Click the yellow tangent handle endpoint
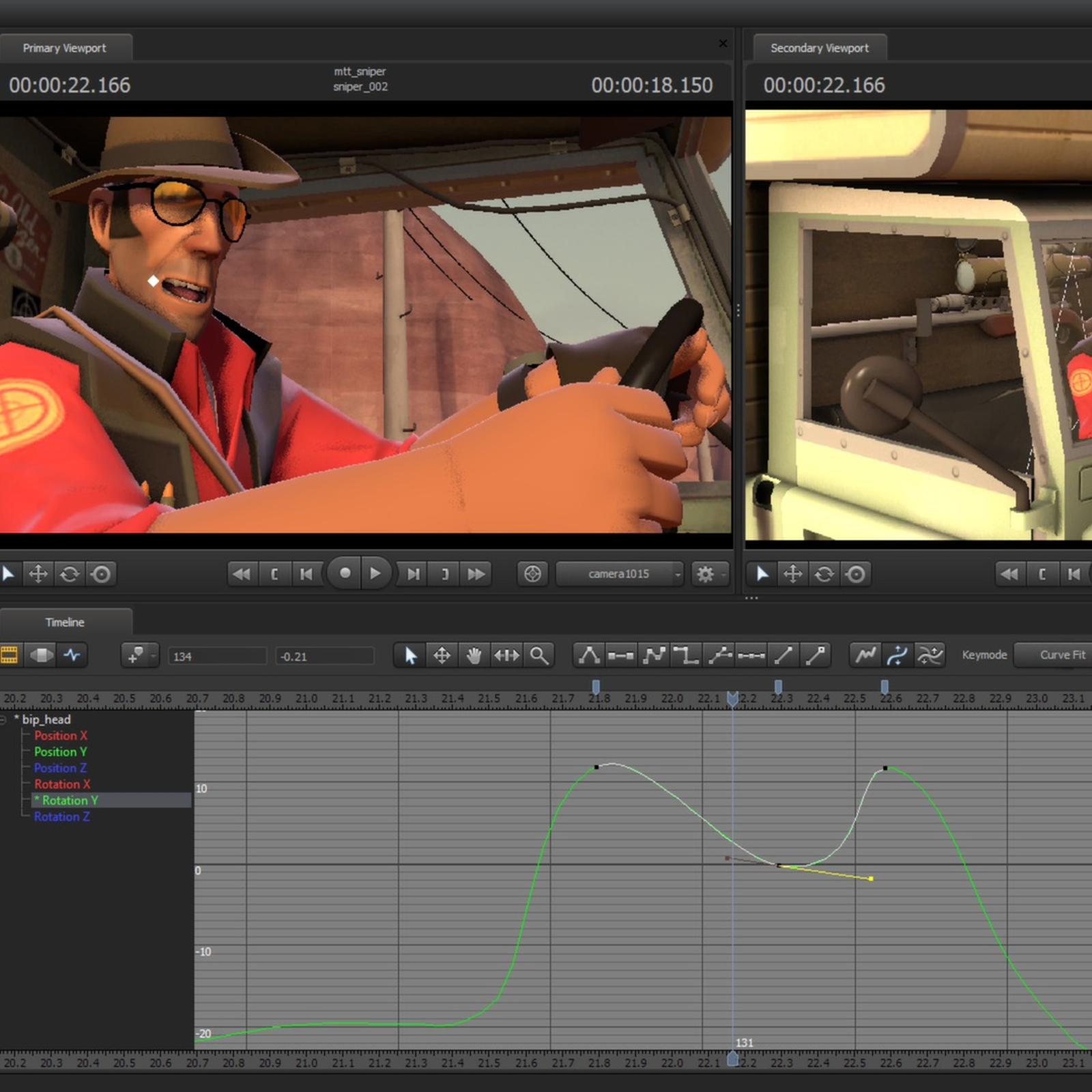The width and height of the screenshot is (1092, 1092). pos(871,878)
